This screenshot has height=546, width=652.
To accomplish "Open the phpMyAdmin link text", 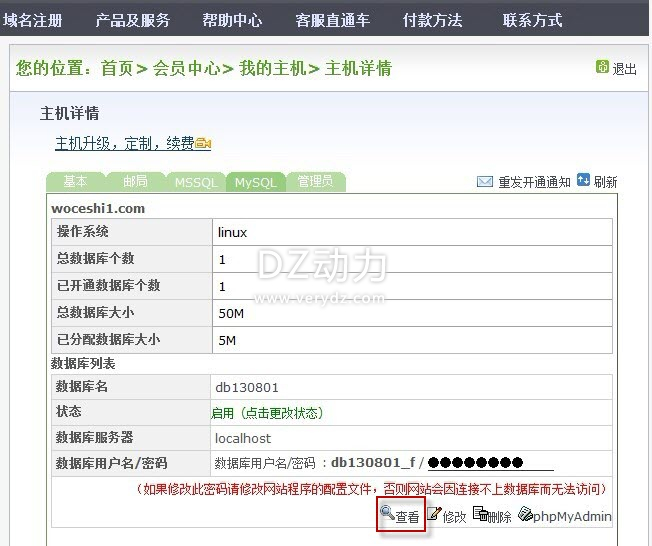I will pyautogui.click(x=572, y=516).
